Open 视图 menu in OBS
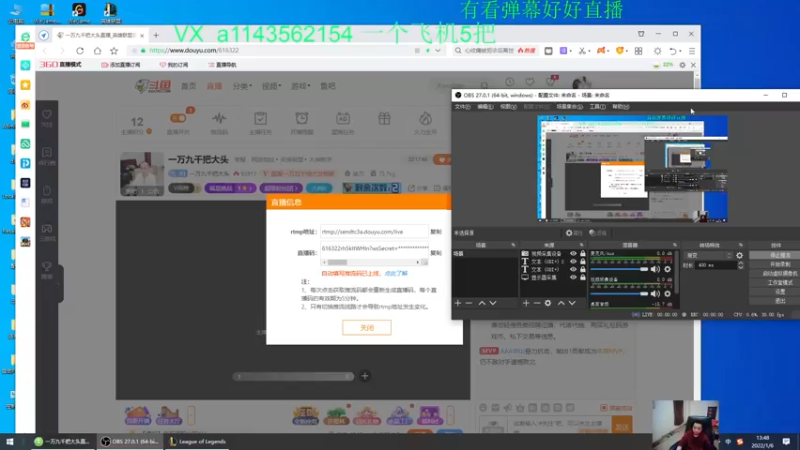 coord(508,107)
